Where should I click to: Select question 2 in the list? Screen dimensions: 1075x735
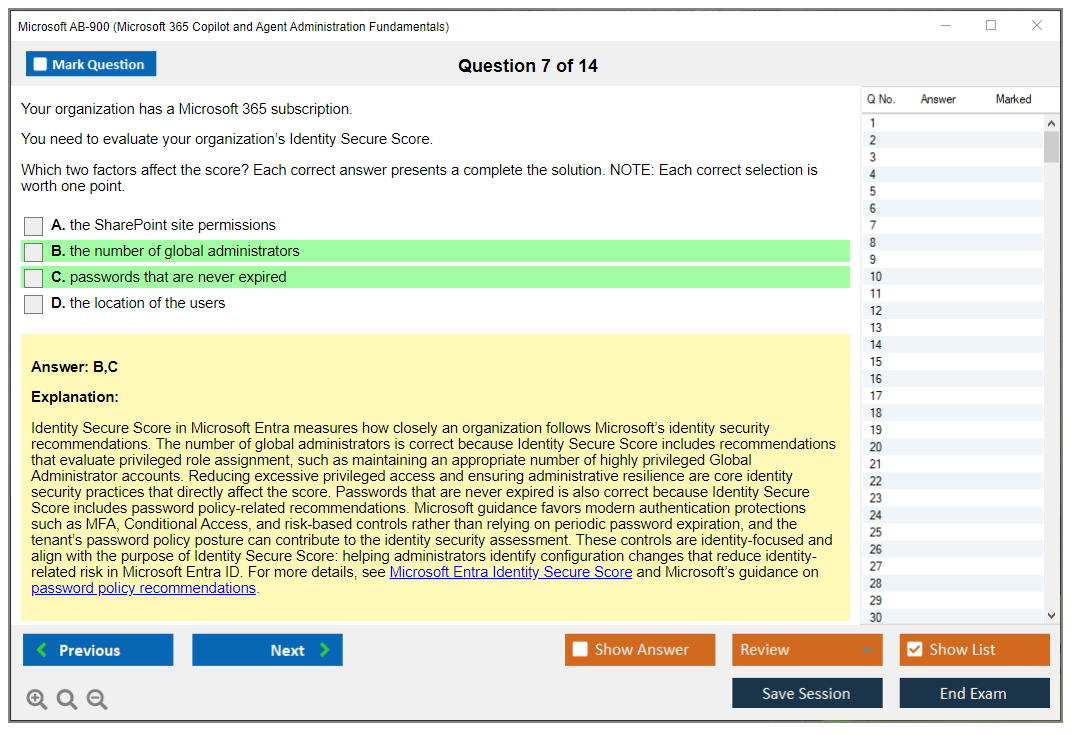tap(952, 140)
